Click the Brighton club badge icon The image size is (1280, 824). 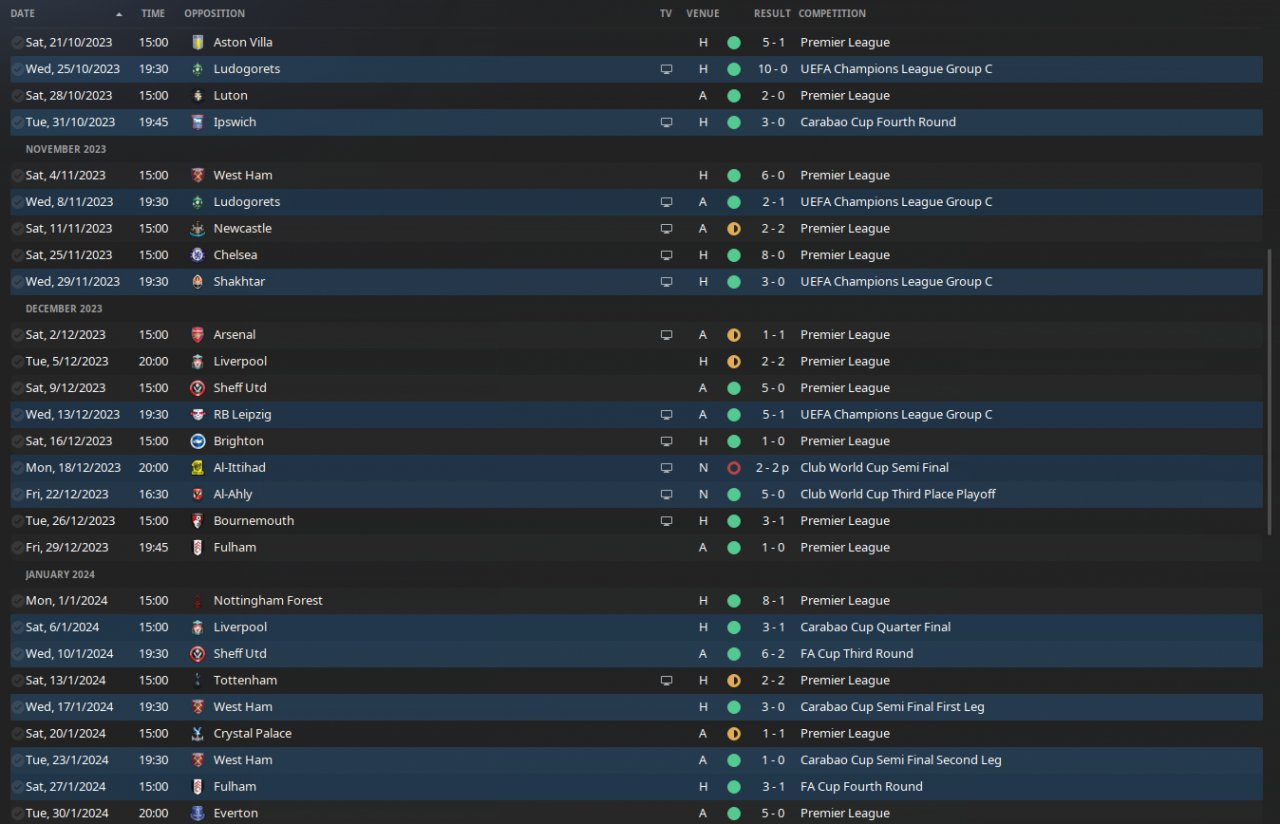click(x=197, y=441)
